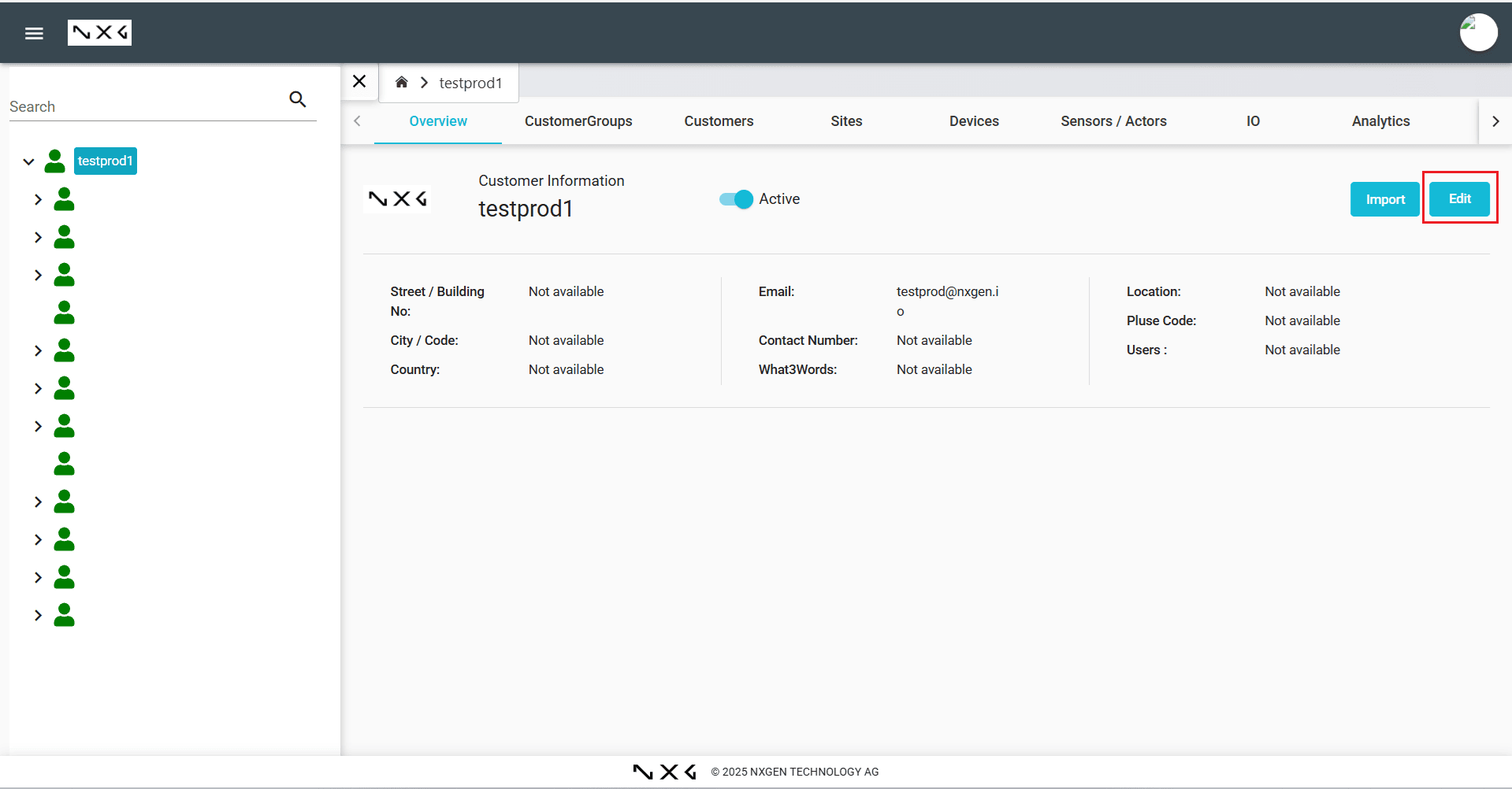Click the search magnifier icon

point(297,99)
